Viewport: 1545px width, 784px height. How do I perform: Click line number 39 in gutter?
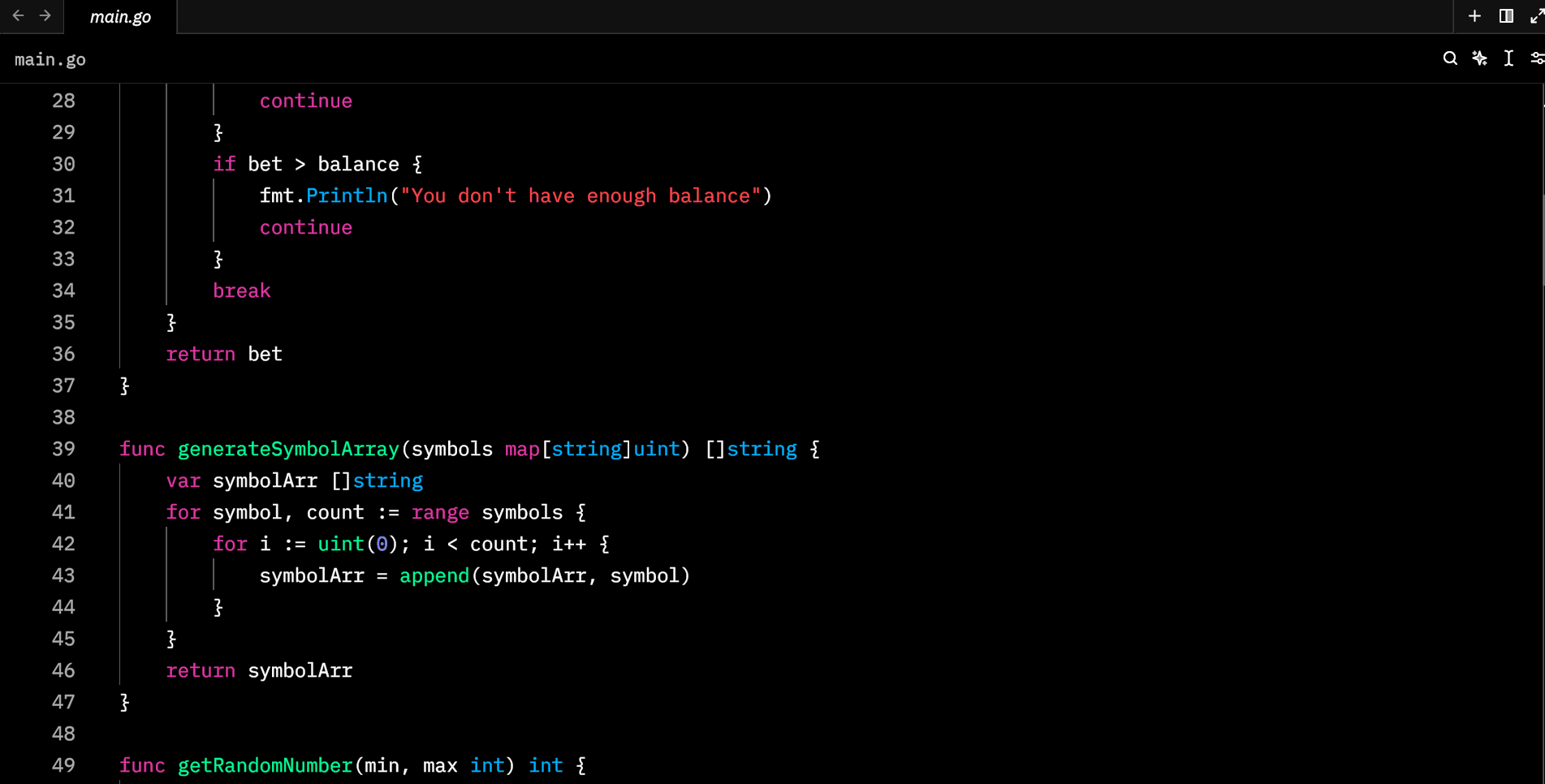(63, 450)
